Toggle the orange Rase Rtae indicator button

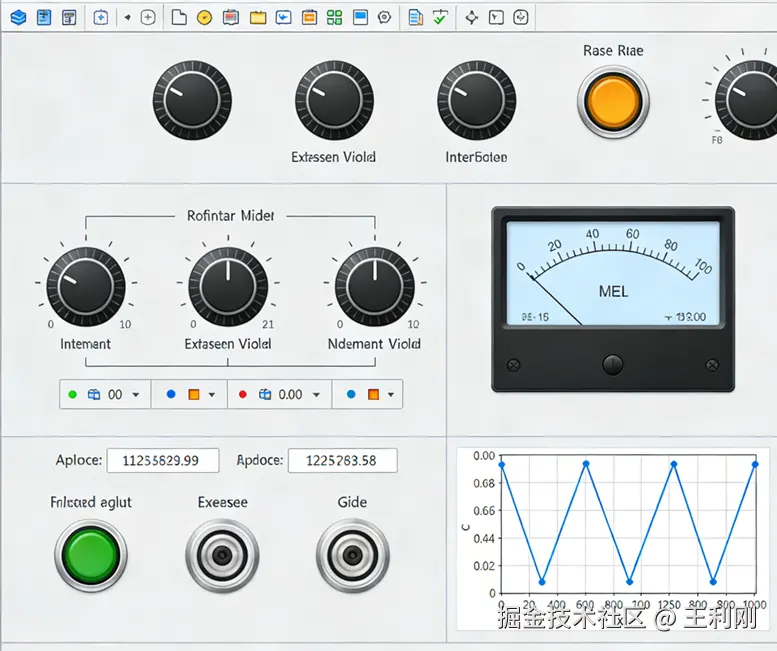tap(613, 102)
